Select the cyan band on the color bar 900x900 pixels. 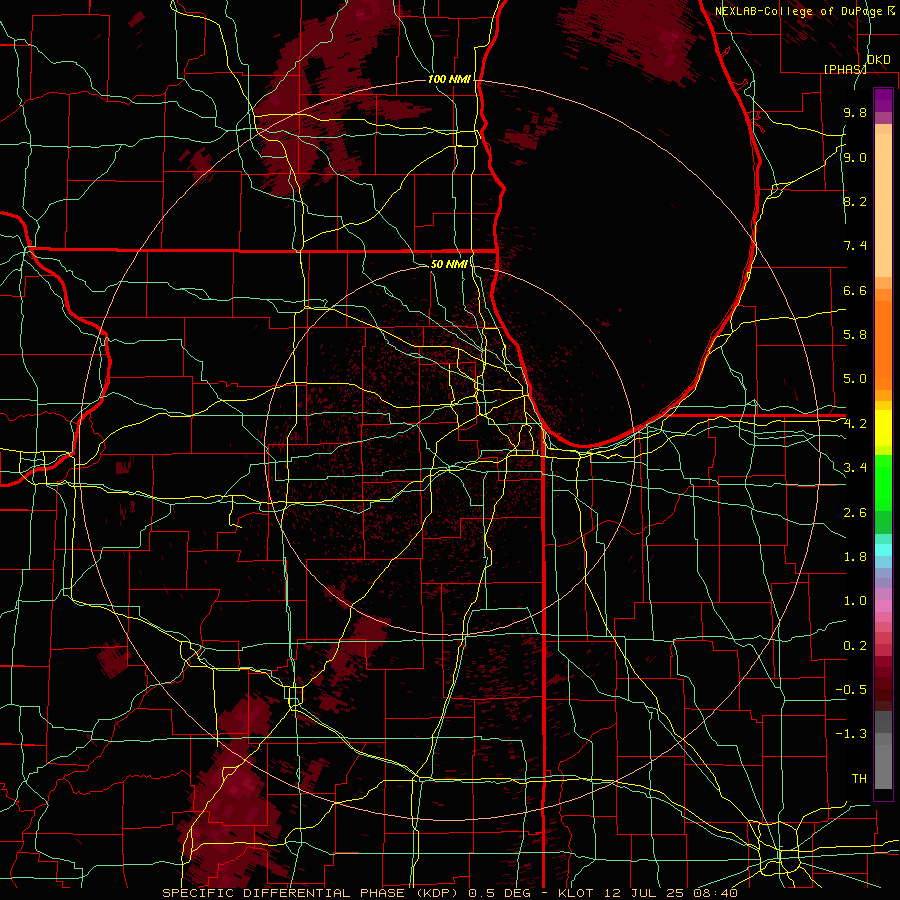click(x=883, y=550)
